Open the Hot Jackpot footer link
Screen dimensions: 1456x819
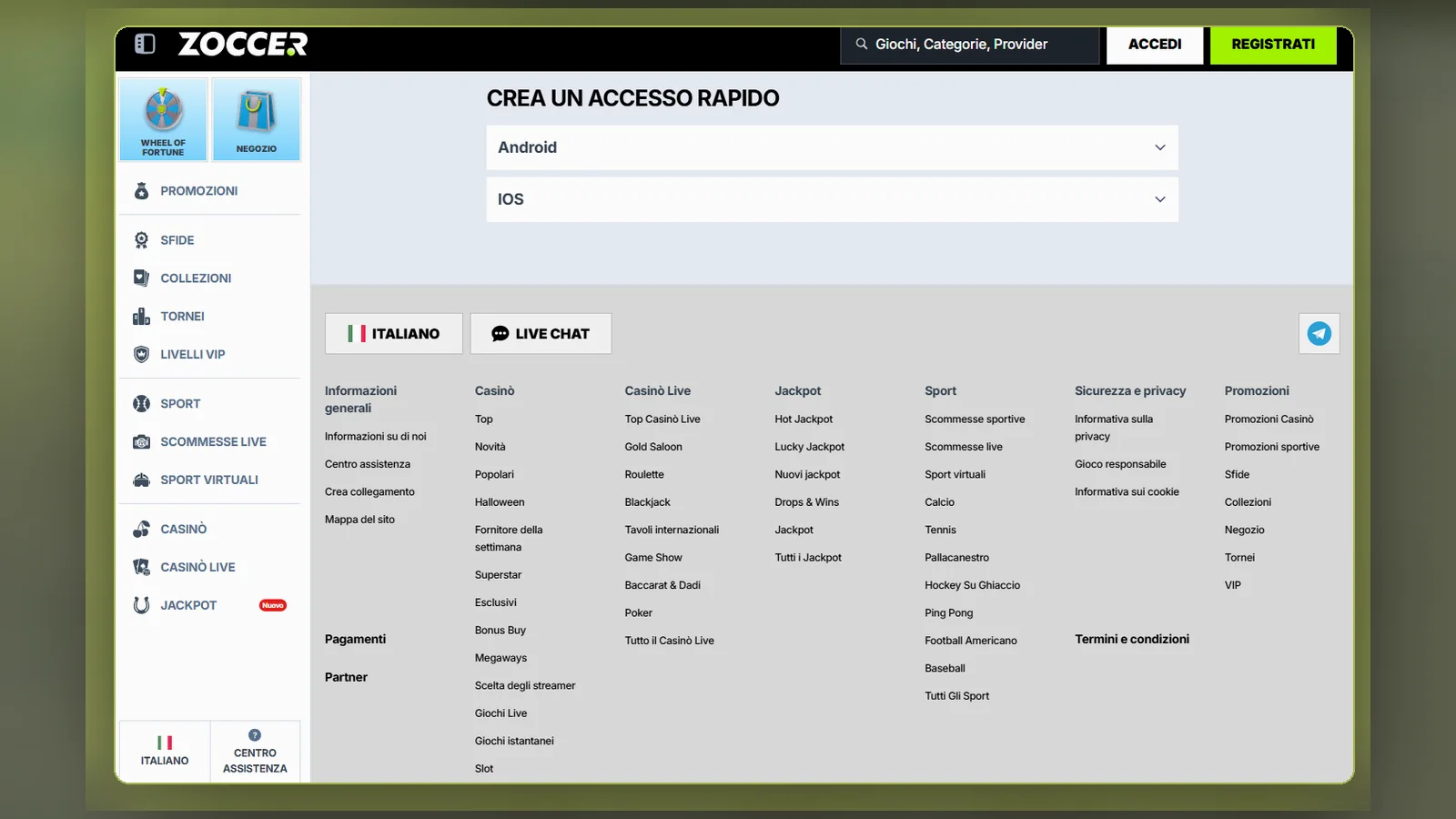(804, 420)
